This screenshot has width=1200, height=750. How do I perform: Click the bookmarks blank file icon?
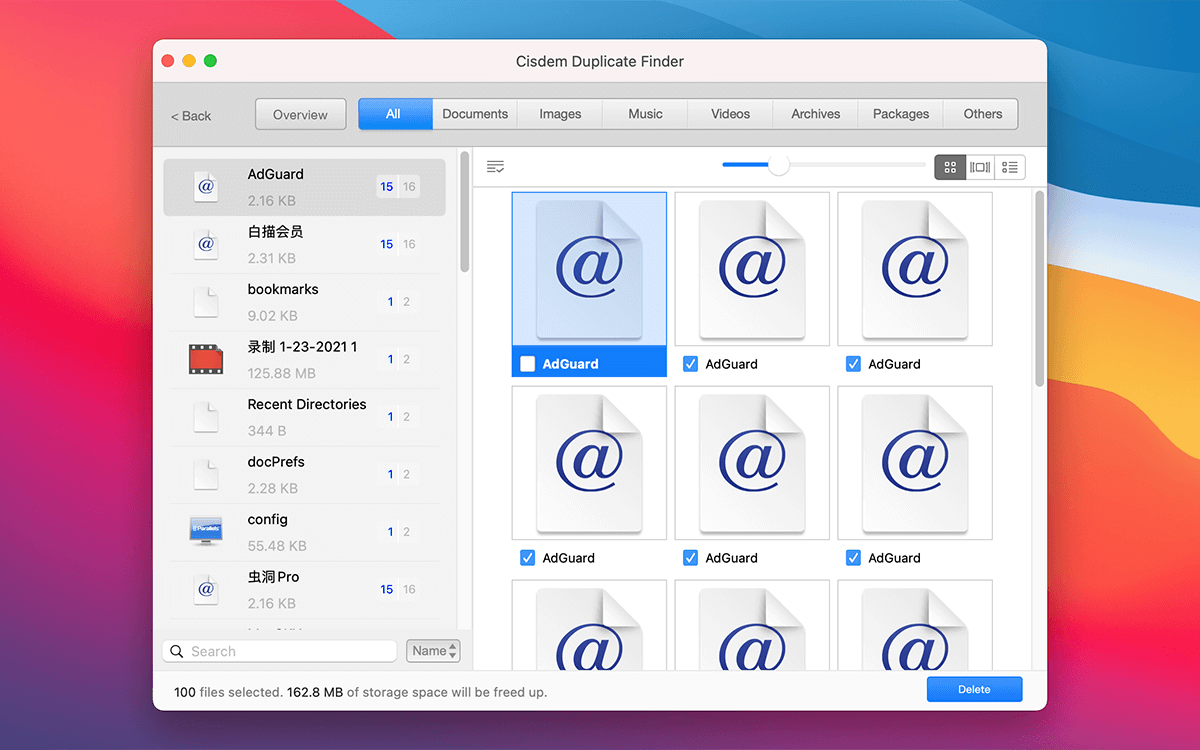click(x=206, y=302)
